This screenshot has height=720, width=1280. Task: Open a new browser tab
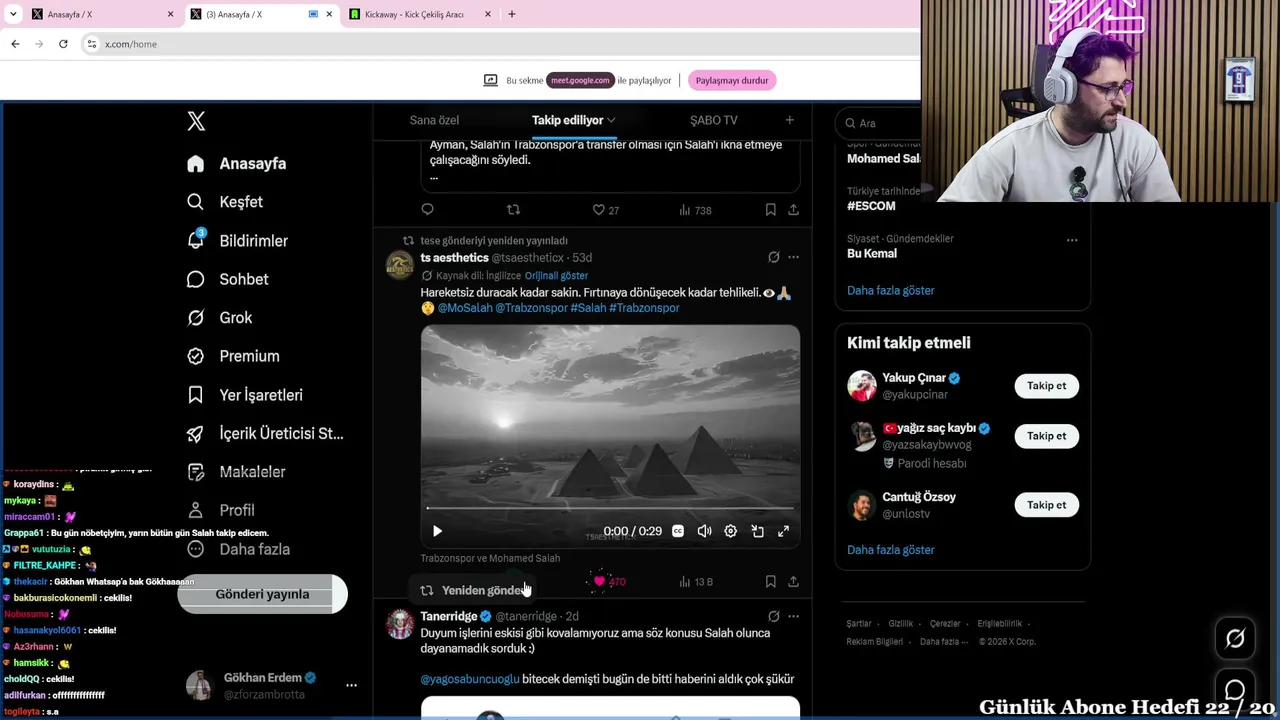(x=512, y=14)
